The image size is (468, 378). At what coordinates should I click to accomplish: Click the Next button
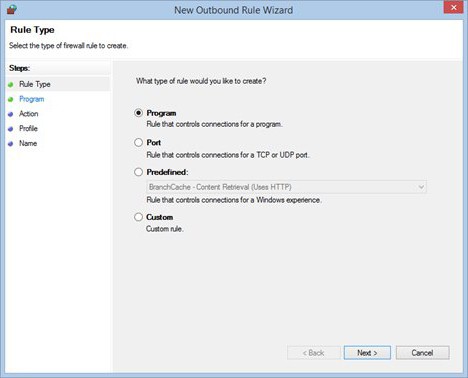tap(367, 353)
